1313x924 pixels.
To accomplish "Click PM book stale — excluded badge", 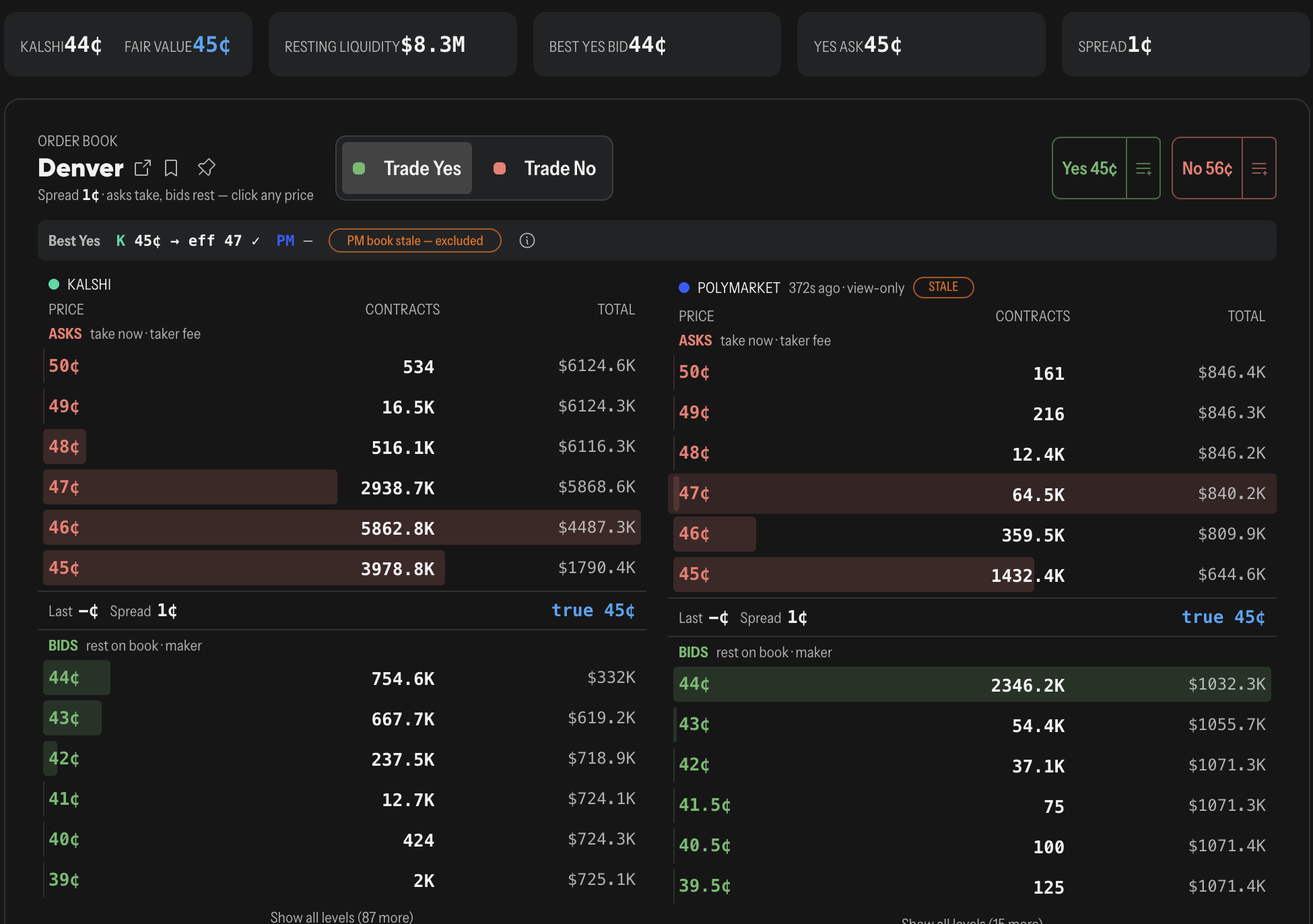I will 415,240.
